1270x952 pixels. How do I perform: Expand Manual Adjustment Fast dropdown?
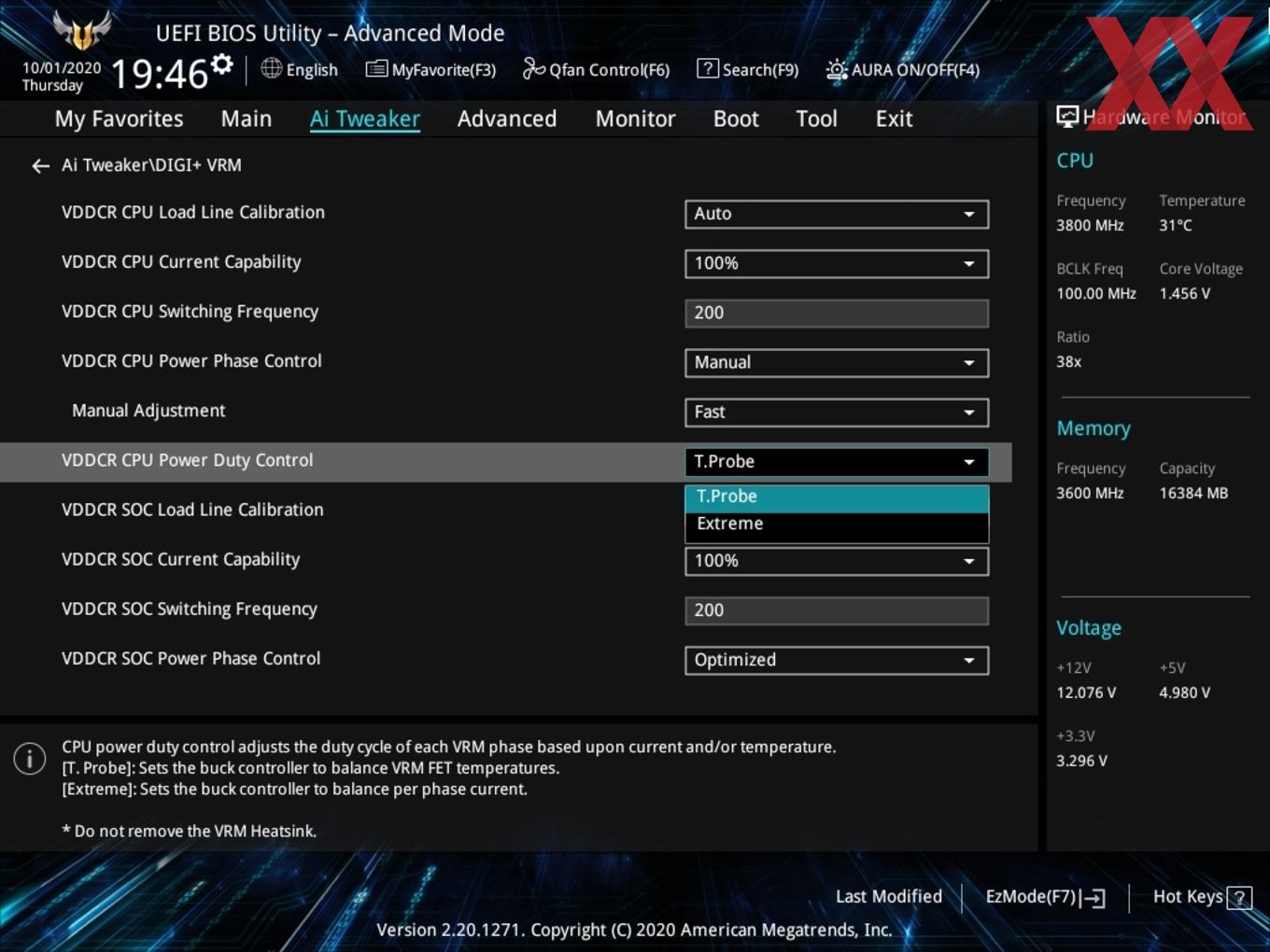837,412
